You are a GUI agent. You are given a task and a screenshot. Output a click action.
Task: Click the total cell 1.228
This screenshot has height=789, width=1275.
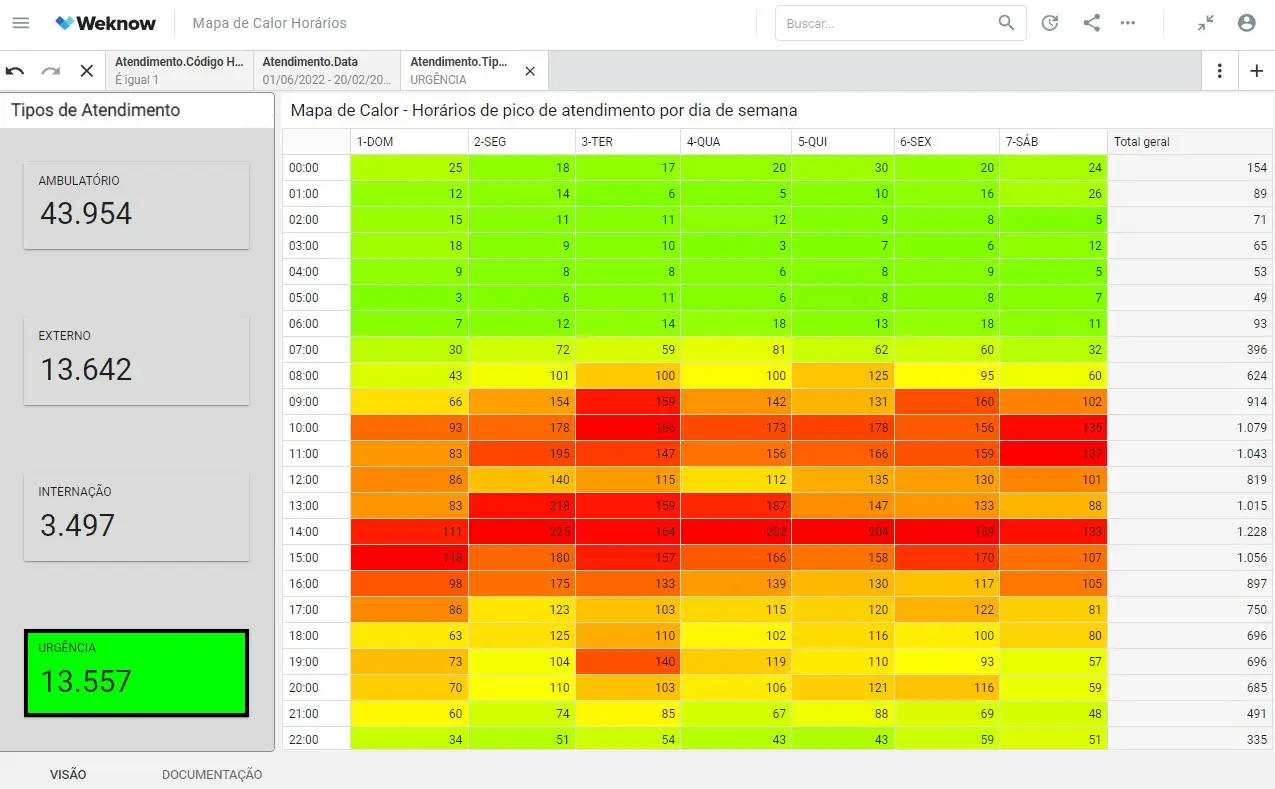pos(1190,532)
